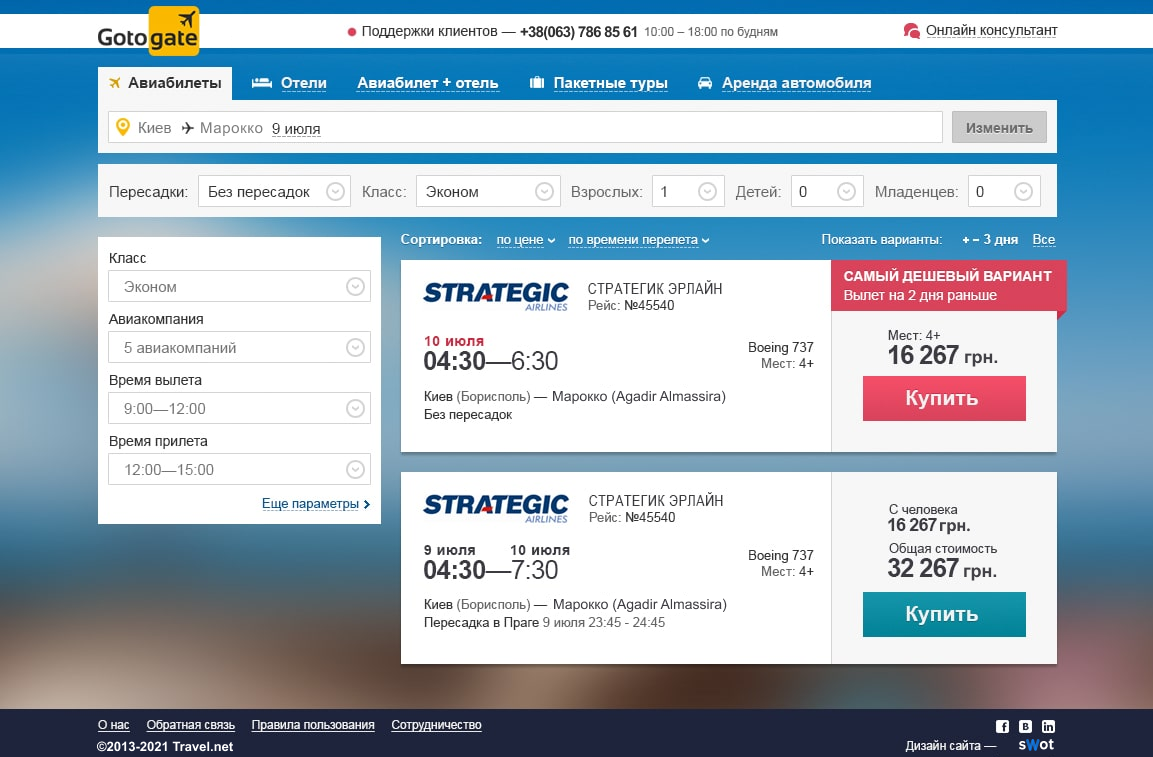Click the Strategic Airlines logo in the second flight card

[x=496, y=508]
